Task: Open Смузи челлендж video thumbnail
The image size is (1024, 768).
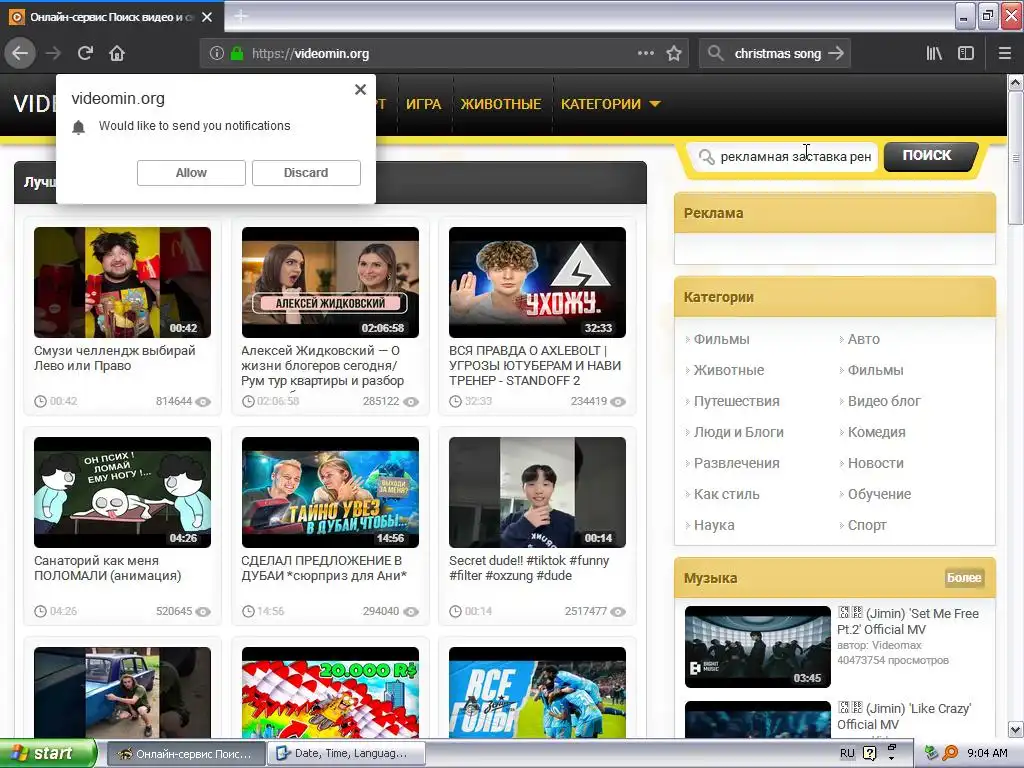Action: pyautogui.click(x=122, y=282)
